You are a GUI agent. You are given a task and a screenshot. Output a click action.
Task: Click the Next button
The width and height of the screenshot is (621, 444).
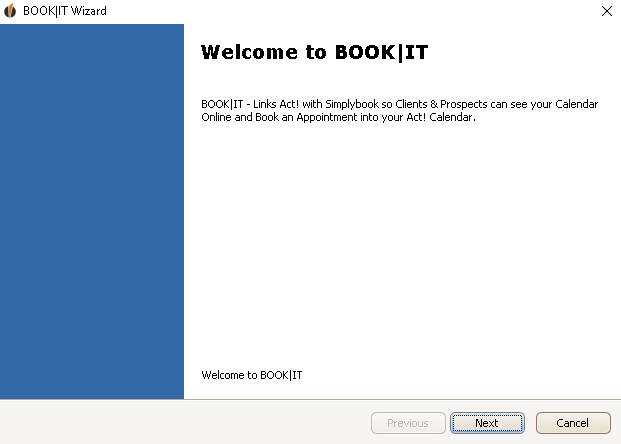pos(487,423)
